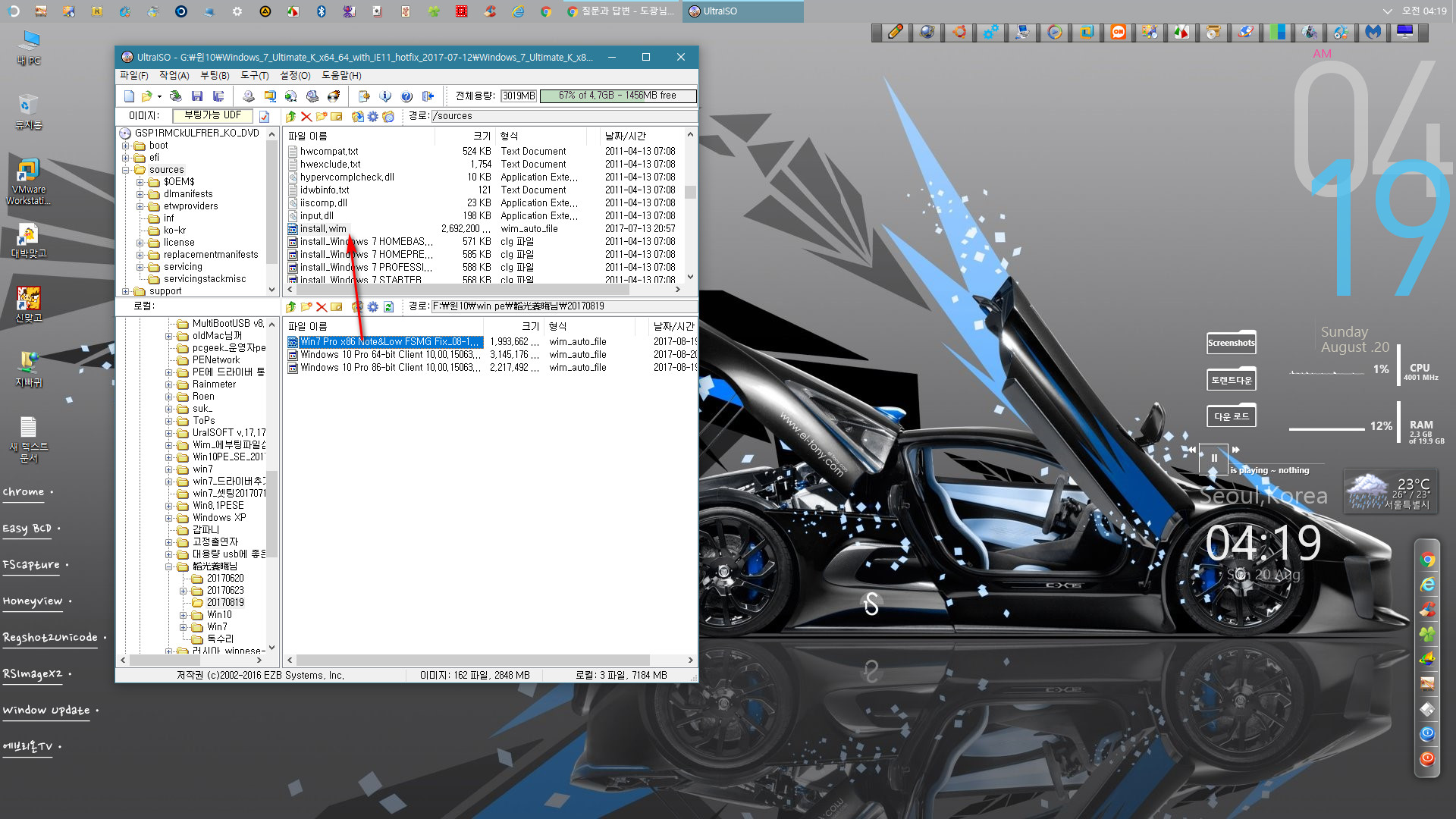Collapse the sources folder in image tree
The image size is (1456, 819).
(x=126, y=170)
